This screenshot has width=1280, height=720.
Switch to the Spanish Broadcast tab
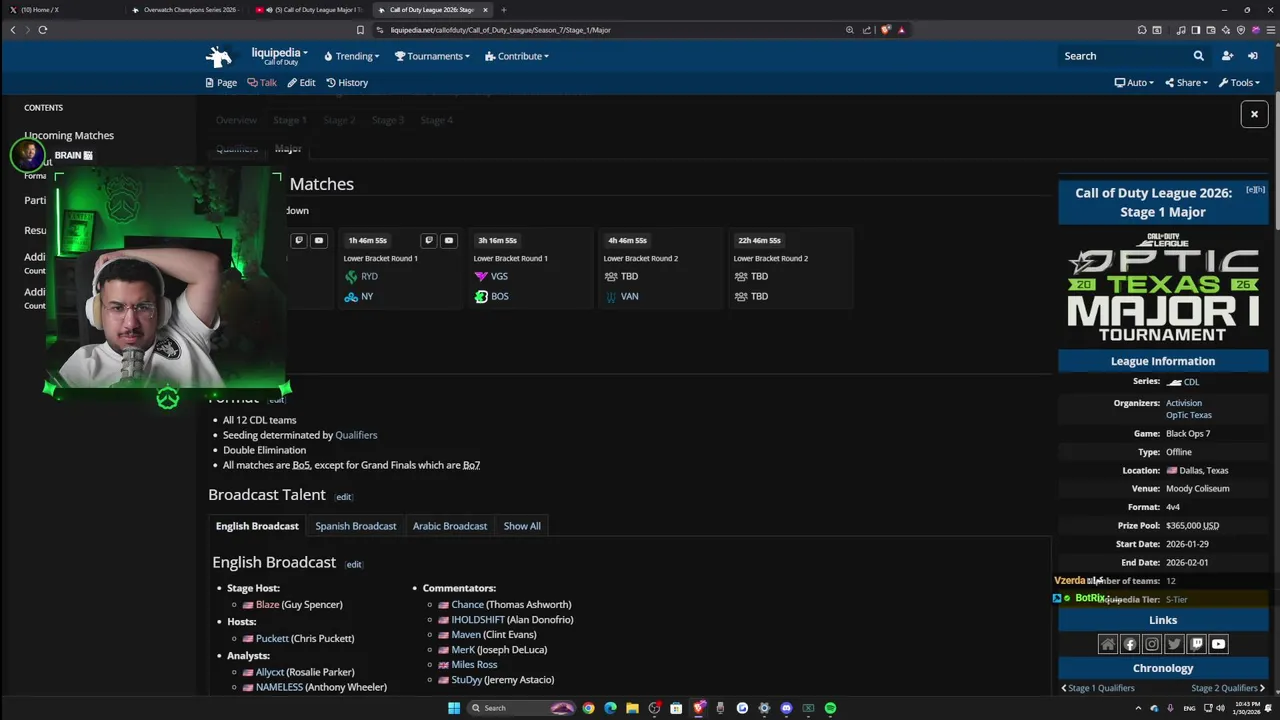click(356, 526)
